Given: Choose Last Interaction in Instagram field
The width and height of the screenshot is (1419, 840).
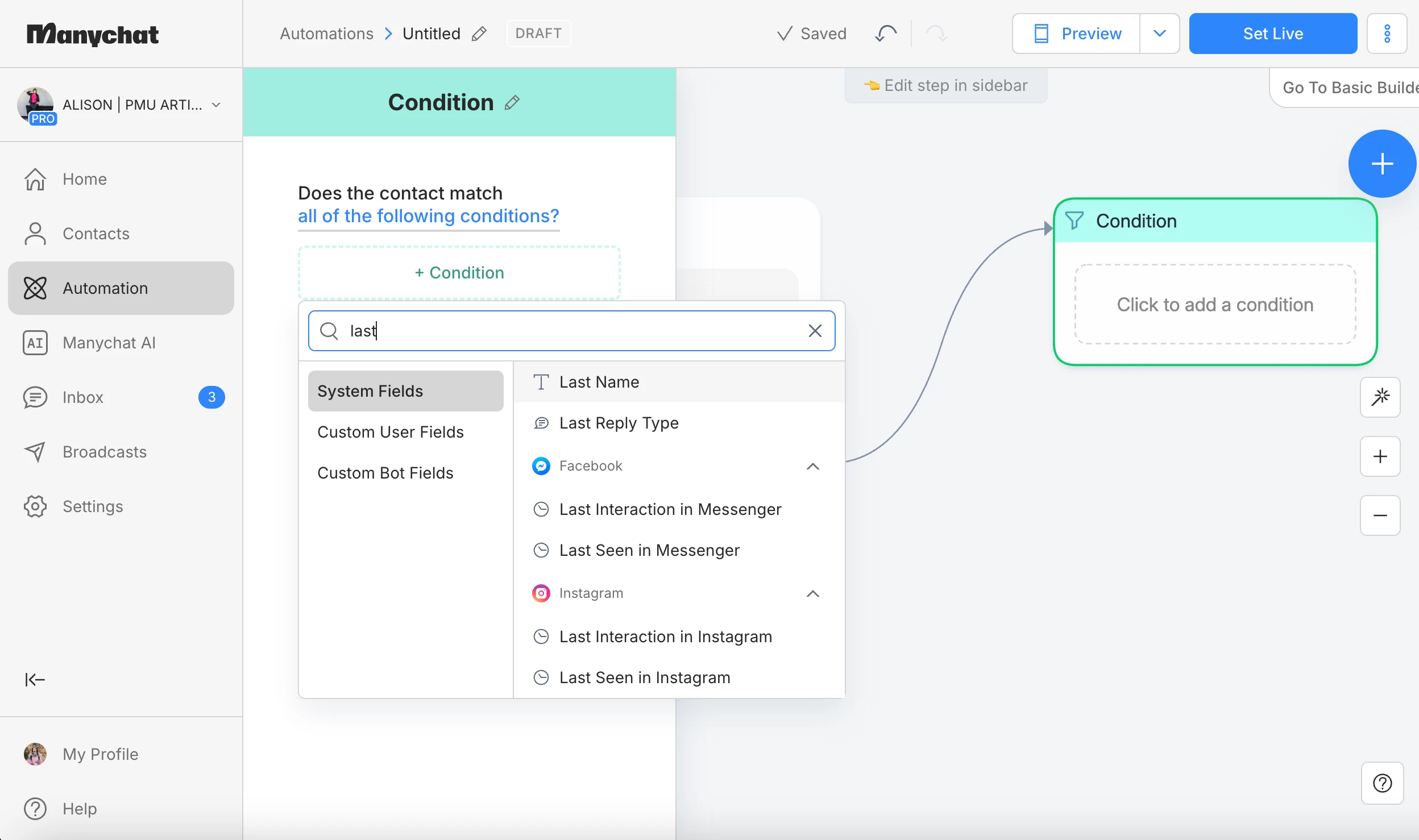Looking at the screenshot, I should tap(665, 637).
